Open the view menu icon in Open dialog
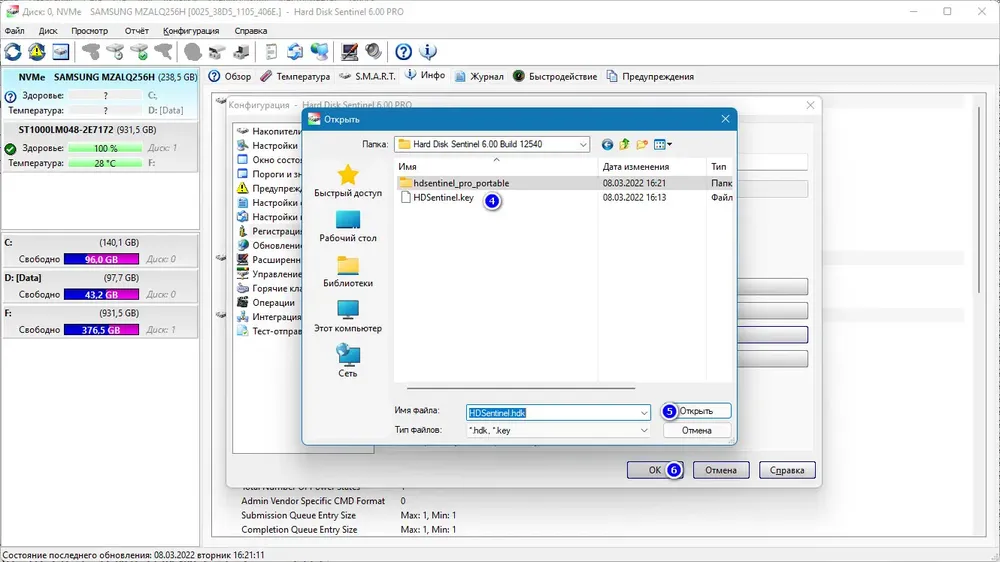 (663, 145)
